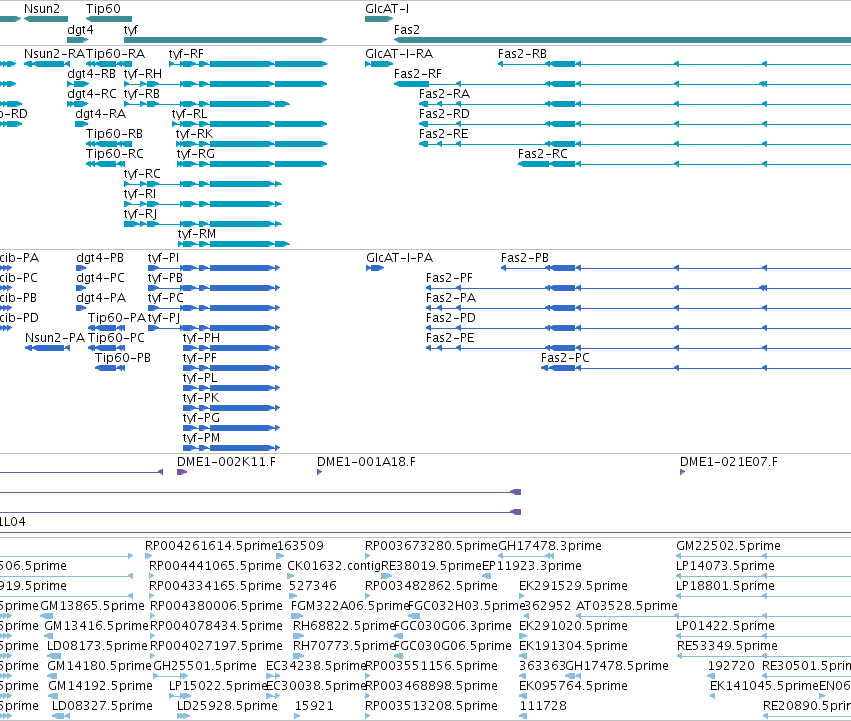Click feature DME1-002K11.F

[226, 462]
